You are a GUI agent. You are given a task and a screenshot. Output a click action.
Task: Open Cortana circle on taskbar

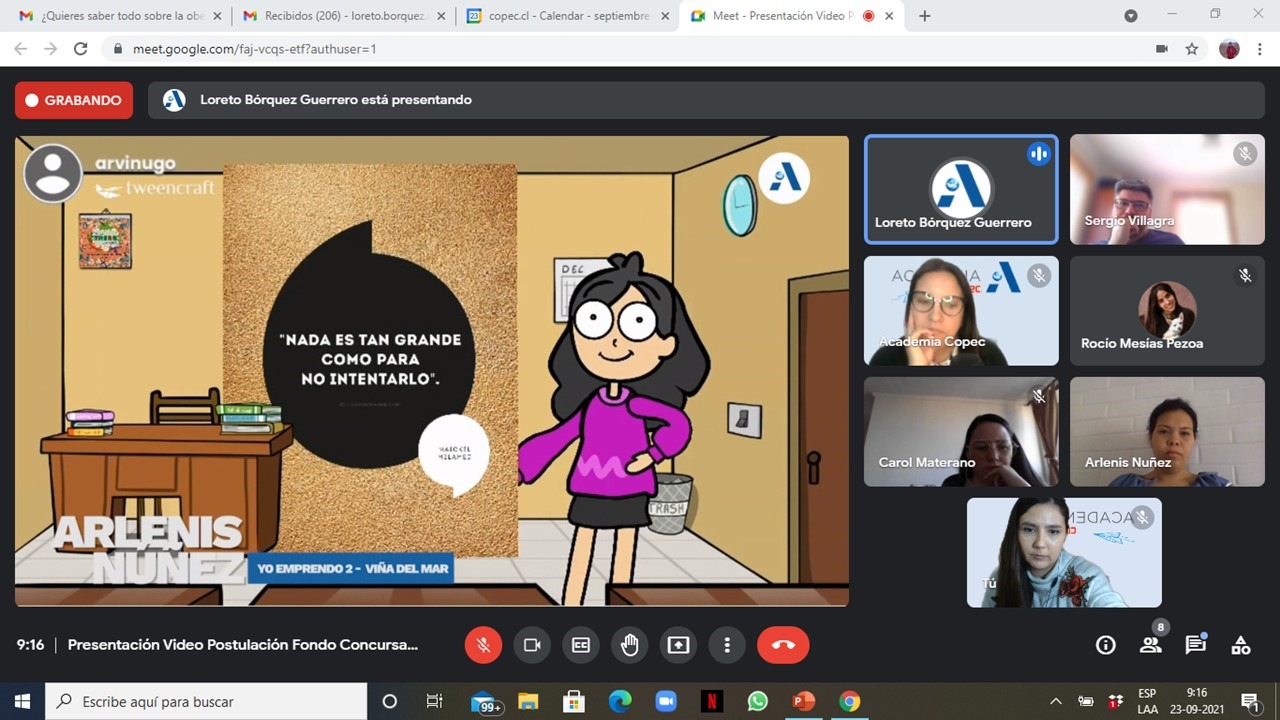[x=390, y=701]
